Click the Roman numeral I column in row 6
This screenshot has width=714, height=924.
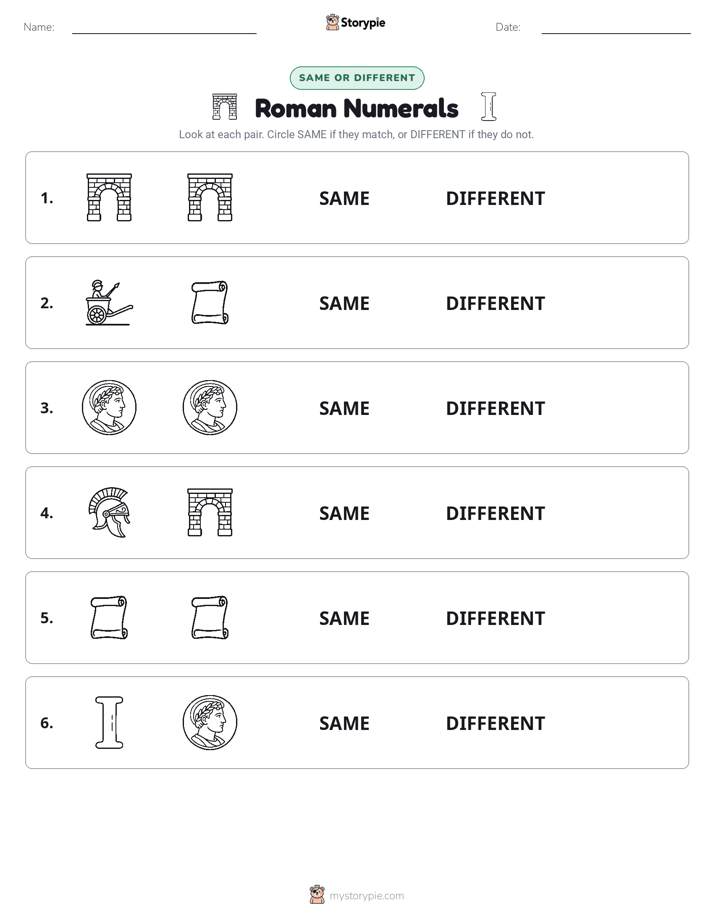tap(109, 722)
